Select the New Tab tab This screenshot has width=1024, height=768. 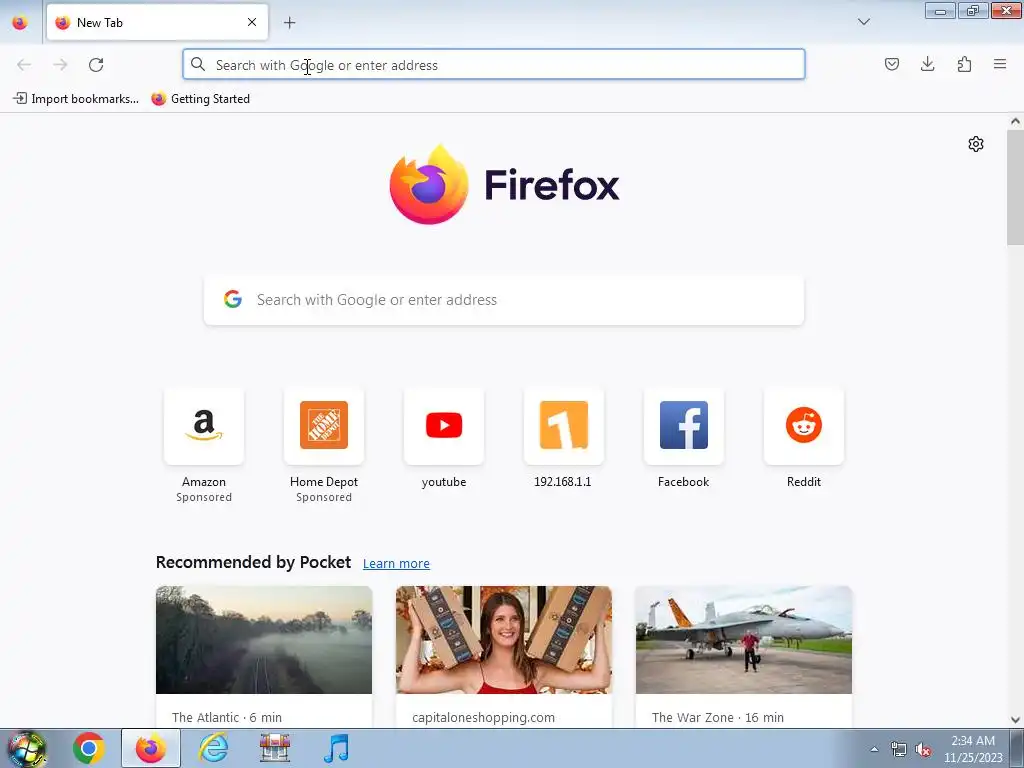point(157,23)
